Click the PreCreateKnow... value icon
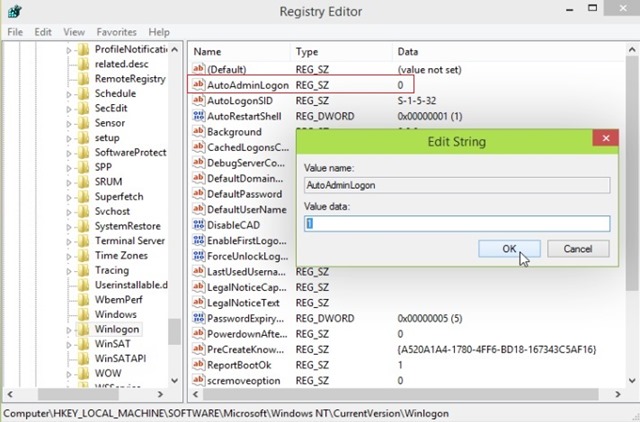This screenshot has width=640, height=422. point(198,349)
